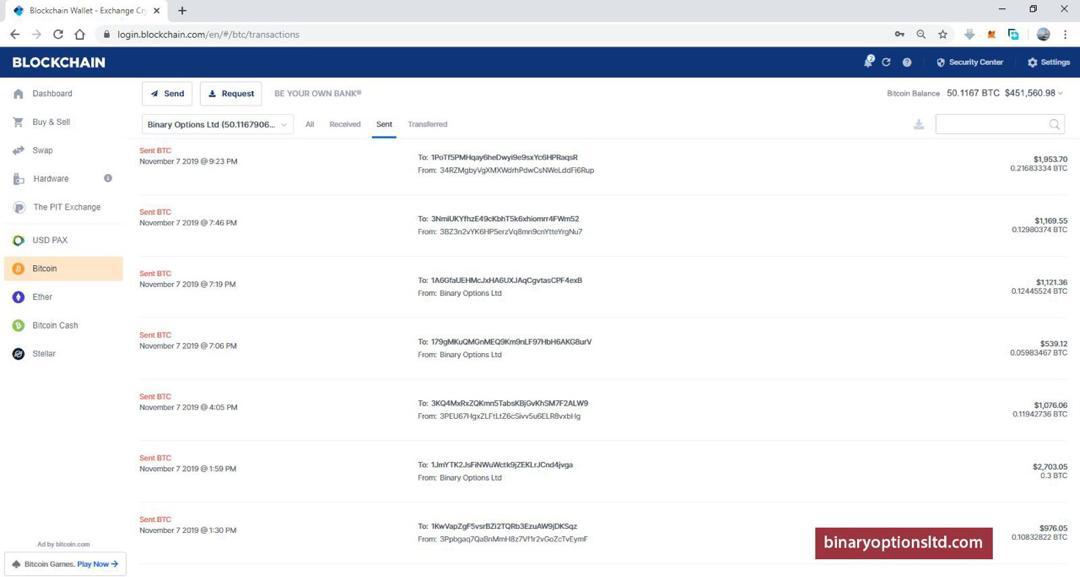Screen dimensions: 1080x577
Task: Open Settings in header
Action: pyautogui.click(x=1048, y=62)
